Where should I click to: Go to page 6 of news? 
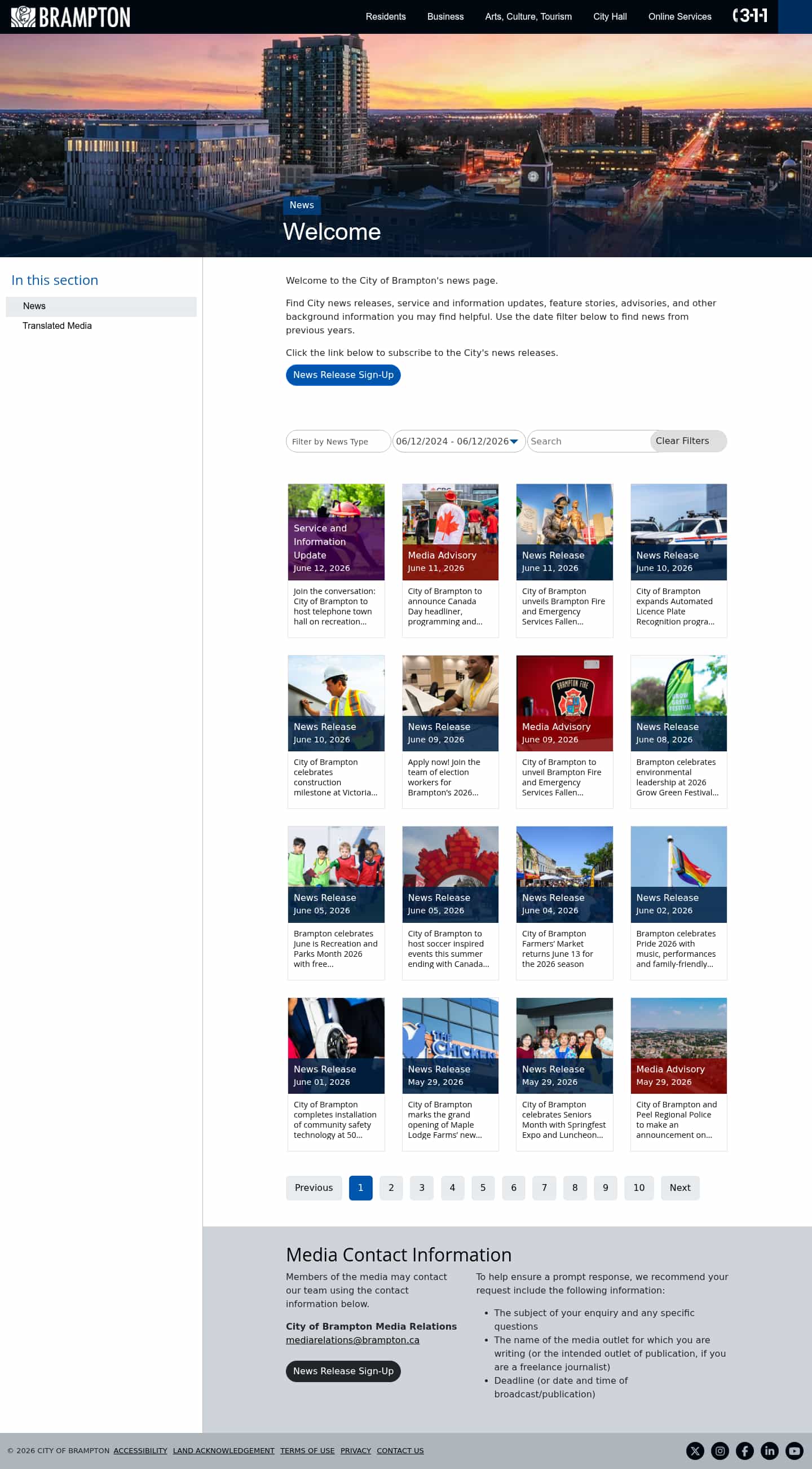click(x=513, y=1188)
